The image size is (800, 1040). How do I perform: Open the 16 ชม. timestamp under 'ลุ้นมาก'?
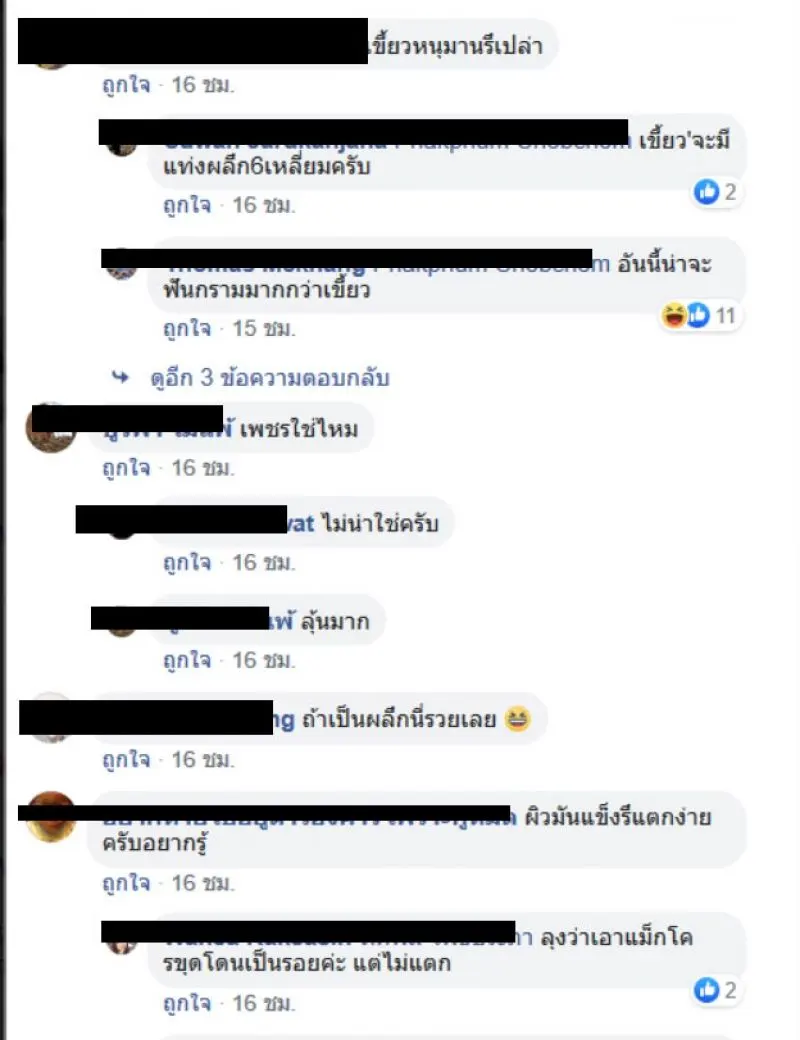tap(263, 661)
